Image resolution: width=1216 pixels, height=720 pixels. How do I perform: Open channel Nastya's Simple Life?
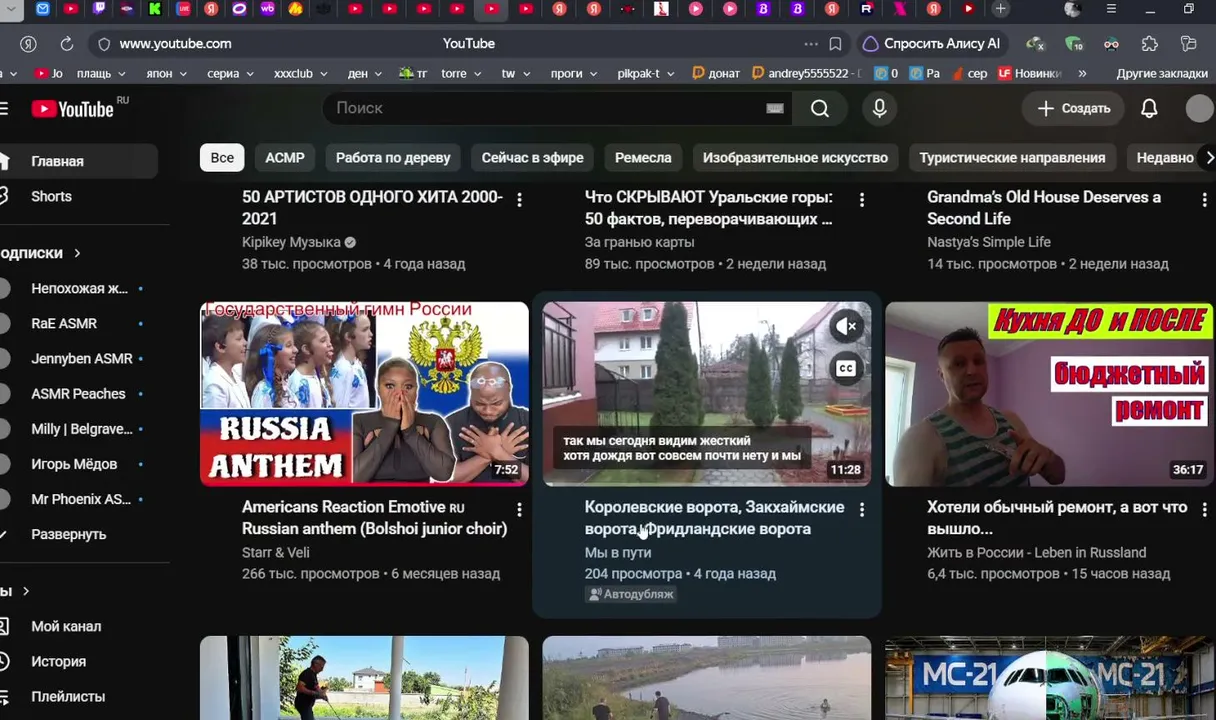click(989, 242)
